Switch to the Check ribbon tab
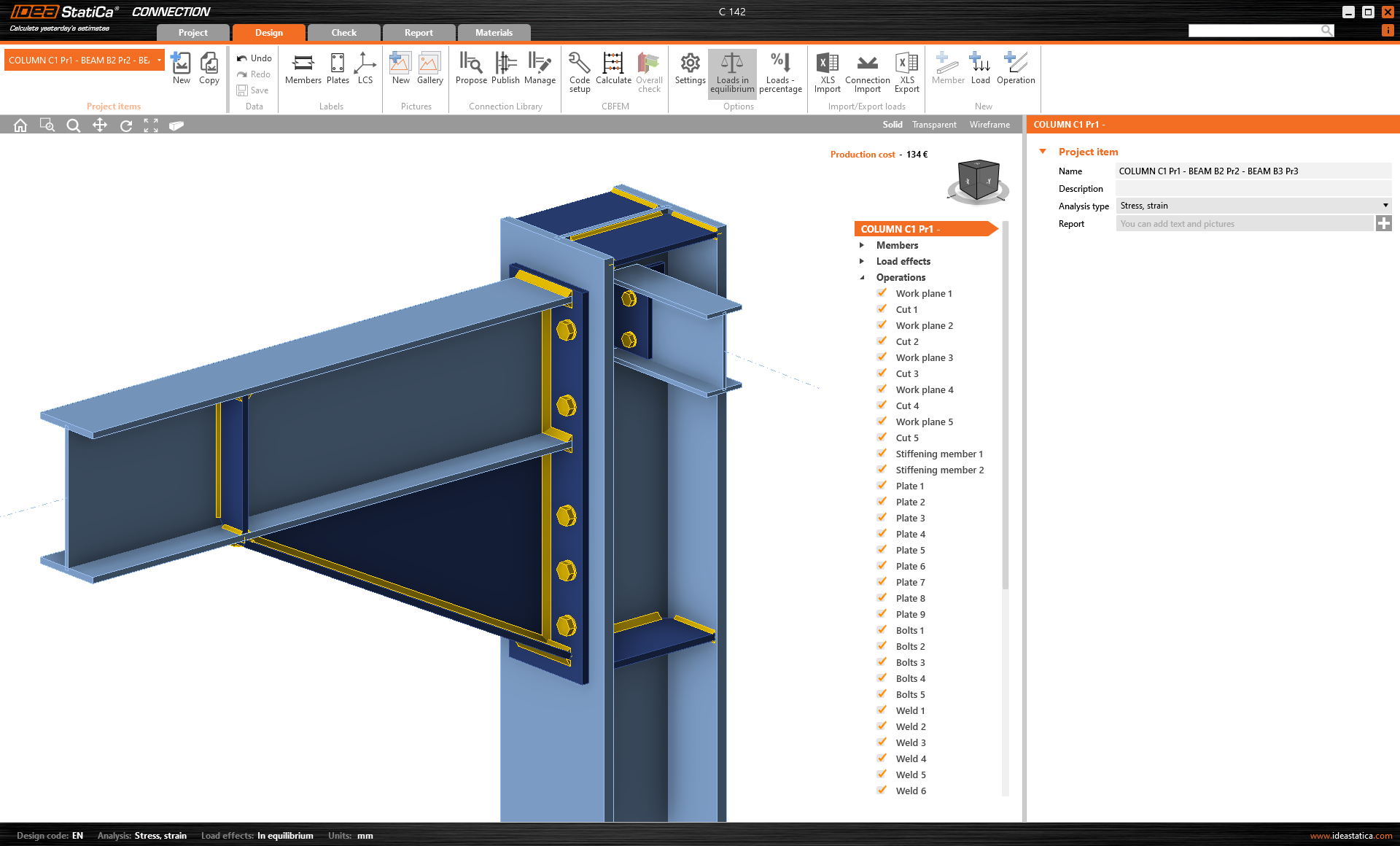 [x=343, y=32]
